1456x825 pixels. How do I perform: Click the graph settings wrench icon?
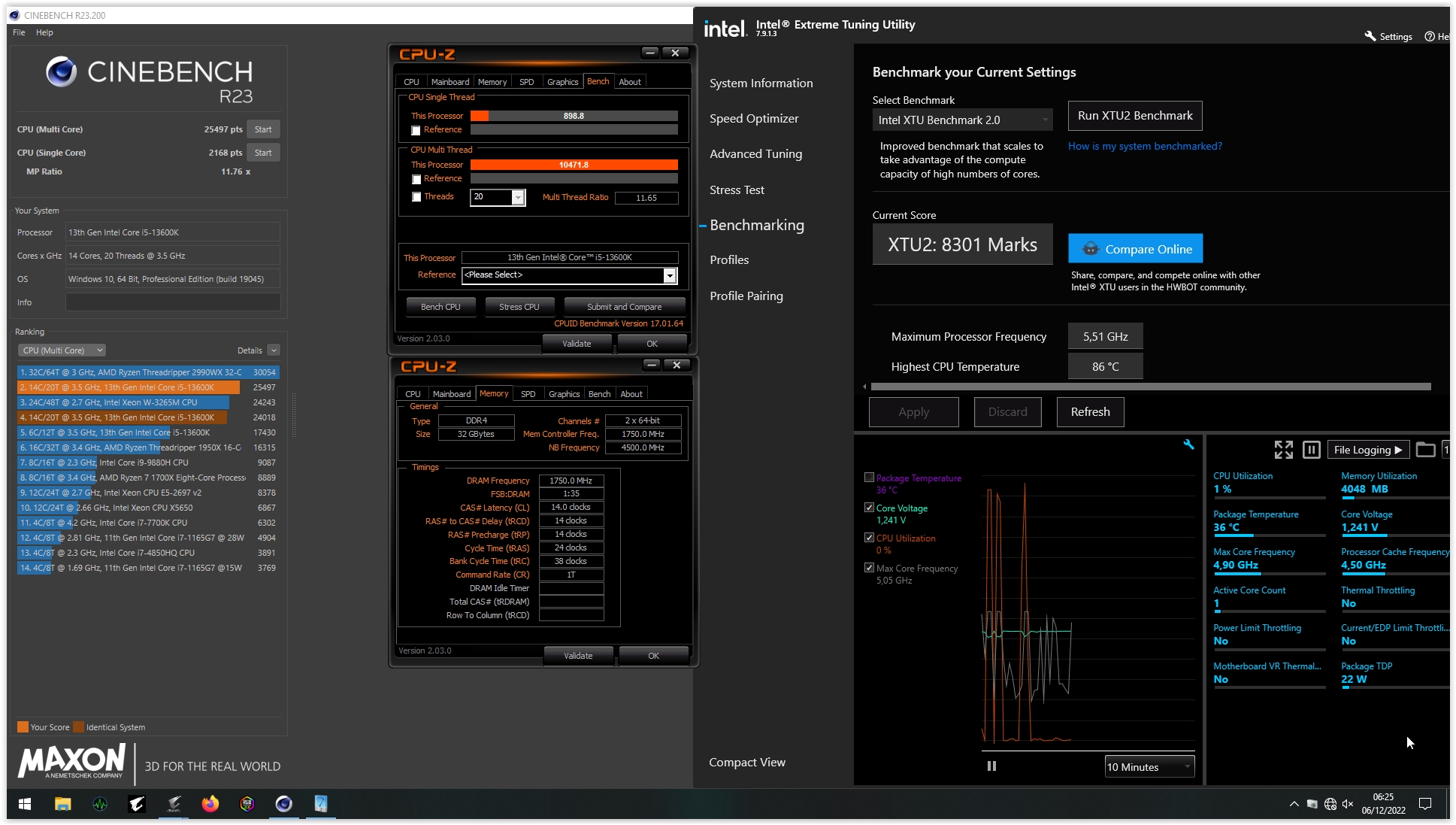pos(1188,444)
